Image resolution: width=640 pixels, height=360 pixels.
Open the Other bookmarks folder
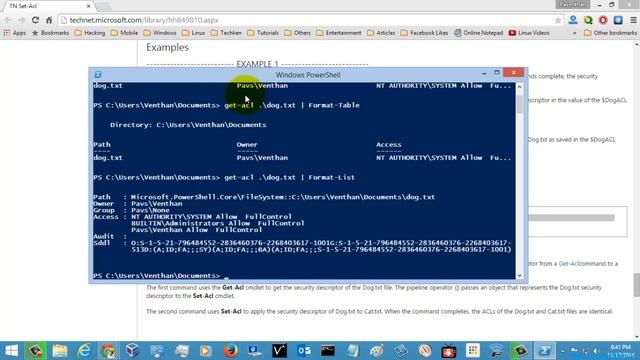(610, 33)
